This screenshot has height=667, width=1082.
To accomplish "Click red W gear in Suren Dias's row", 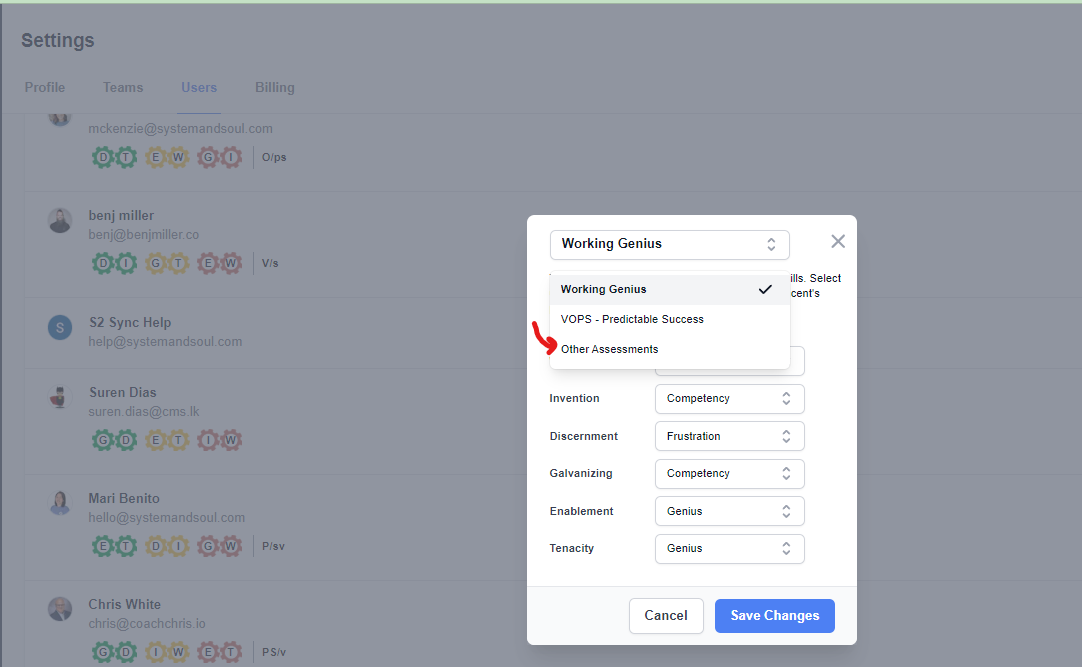I will (x=230, y=440).
